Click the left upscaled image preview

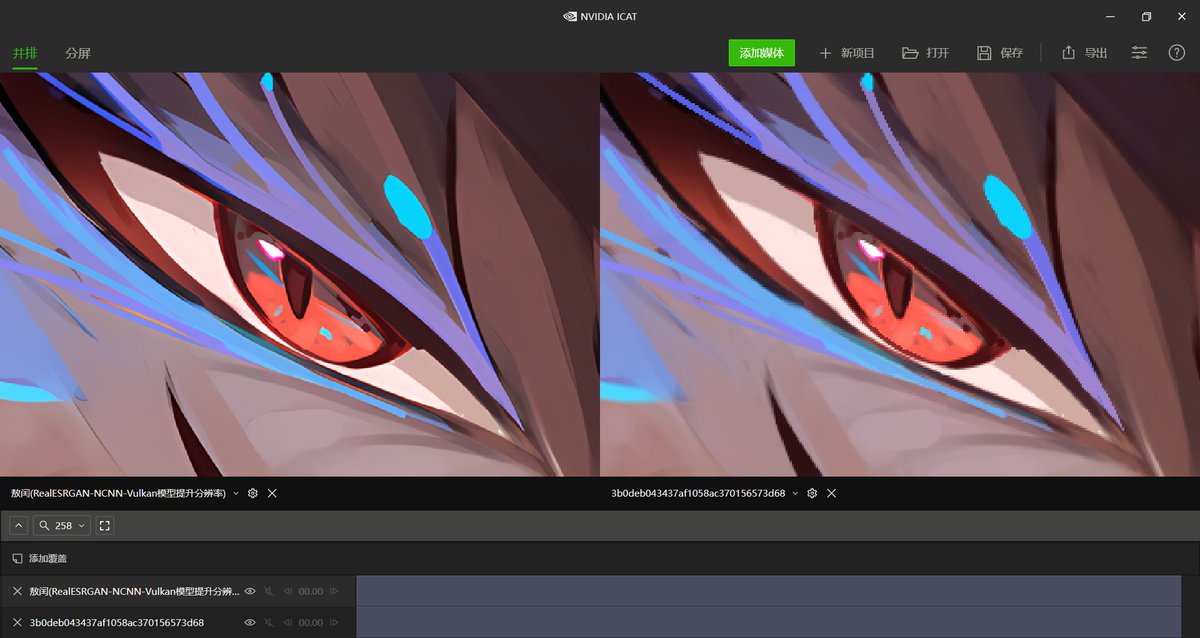(x=300, y=274)
